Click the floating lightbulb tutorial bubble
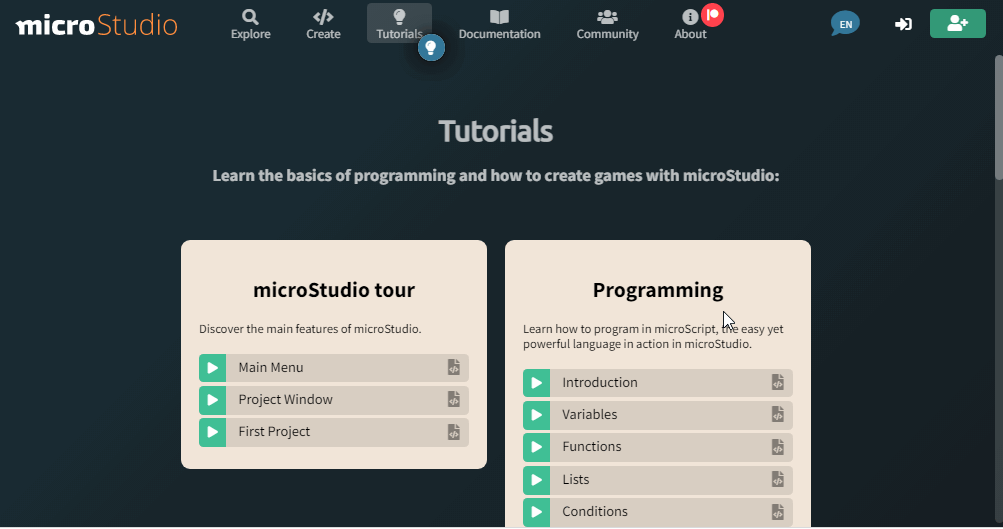The height and width of the screenshot is (529, 1003). click(x=431, y=47)
